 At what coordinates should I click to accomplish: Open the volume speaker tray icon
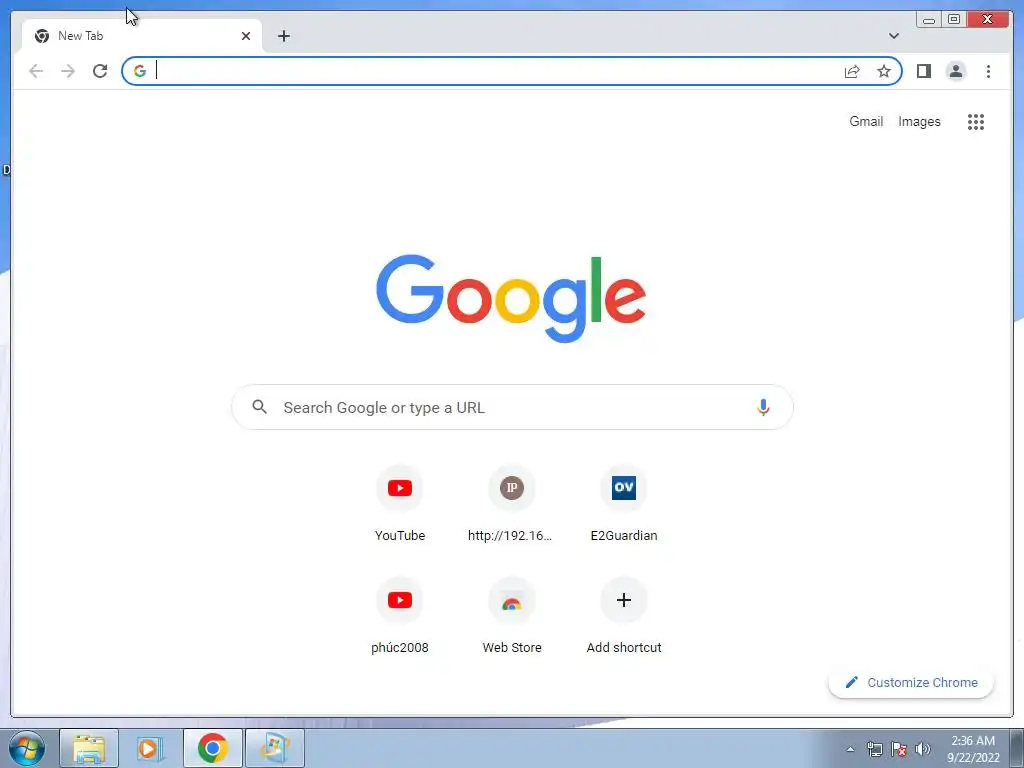coord(923,749)
